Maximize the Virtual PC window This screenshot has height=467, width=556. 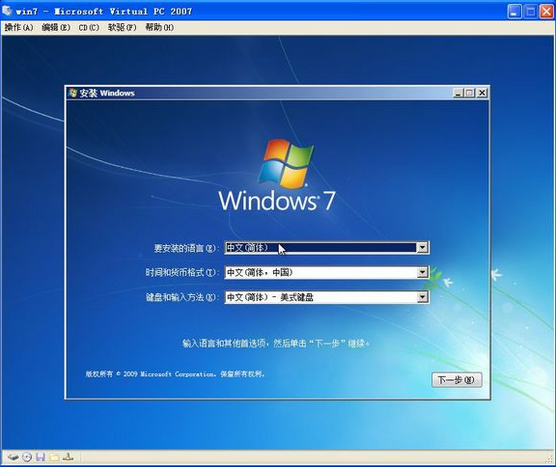tap(530, 11)
